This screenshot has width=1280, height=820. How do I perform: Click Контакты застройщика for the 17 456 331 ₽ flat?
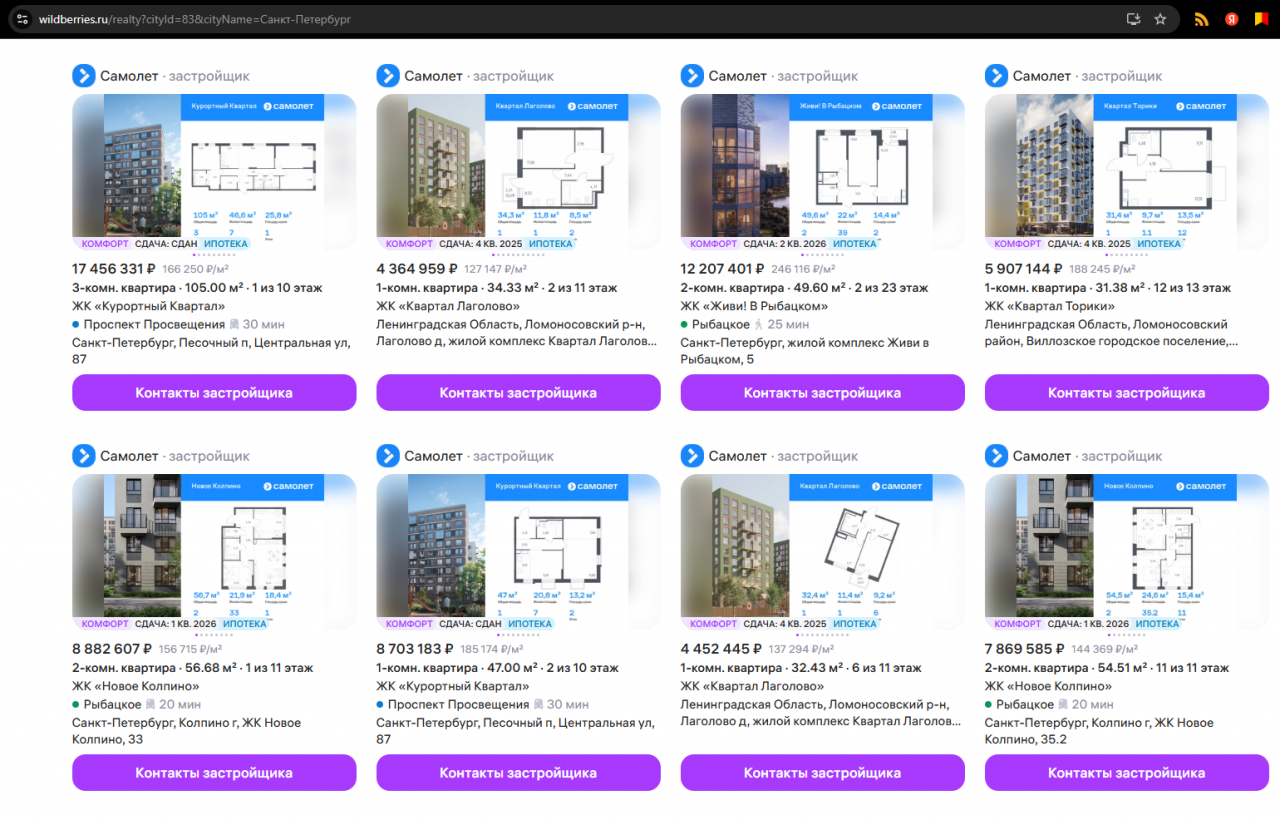coord(214,393)
